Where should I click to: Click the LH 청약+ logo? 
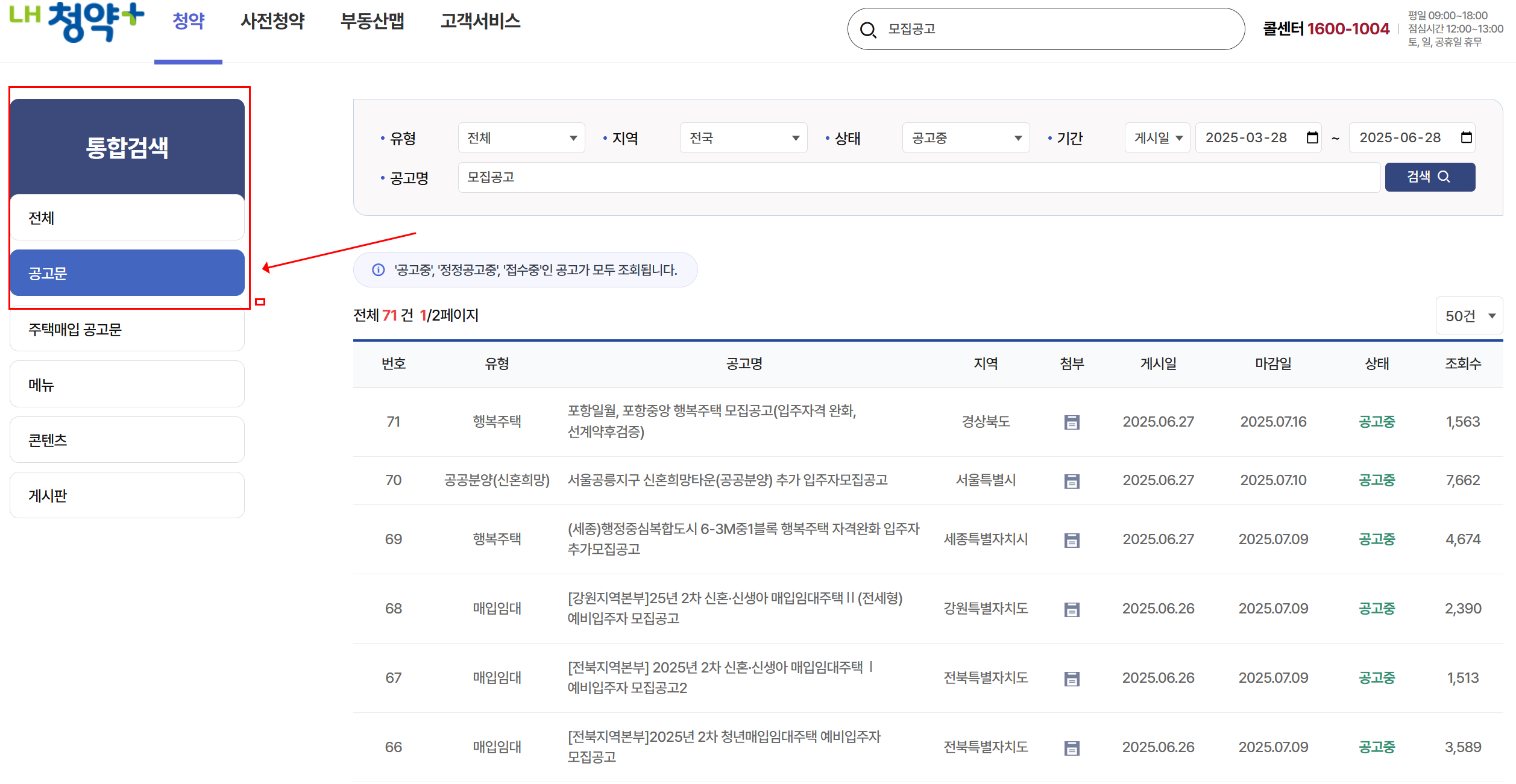77,22
